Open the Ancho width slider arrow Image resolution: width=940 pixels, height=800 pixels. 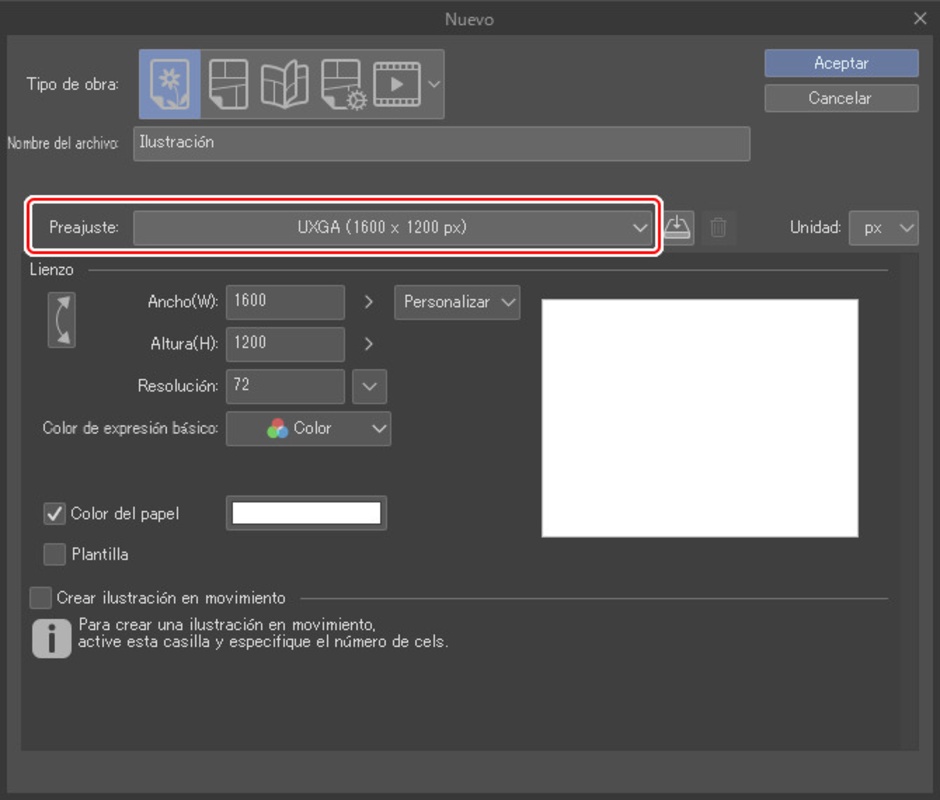(x=369, y=302)
